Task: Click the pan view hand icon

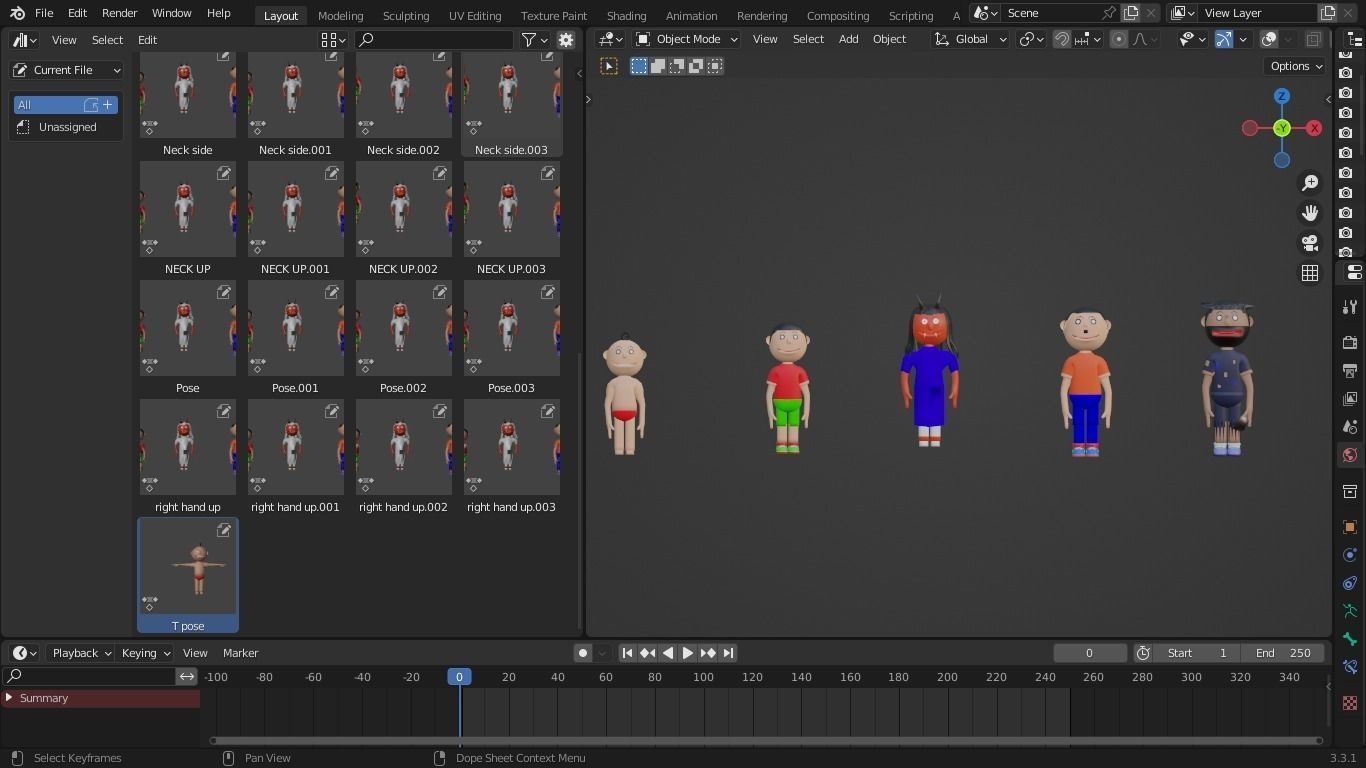Action: [x=1310, y=213]
